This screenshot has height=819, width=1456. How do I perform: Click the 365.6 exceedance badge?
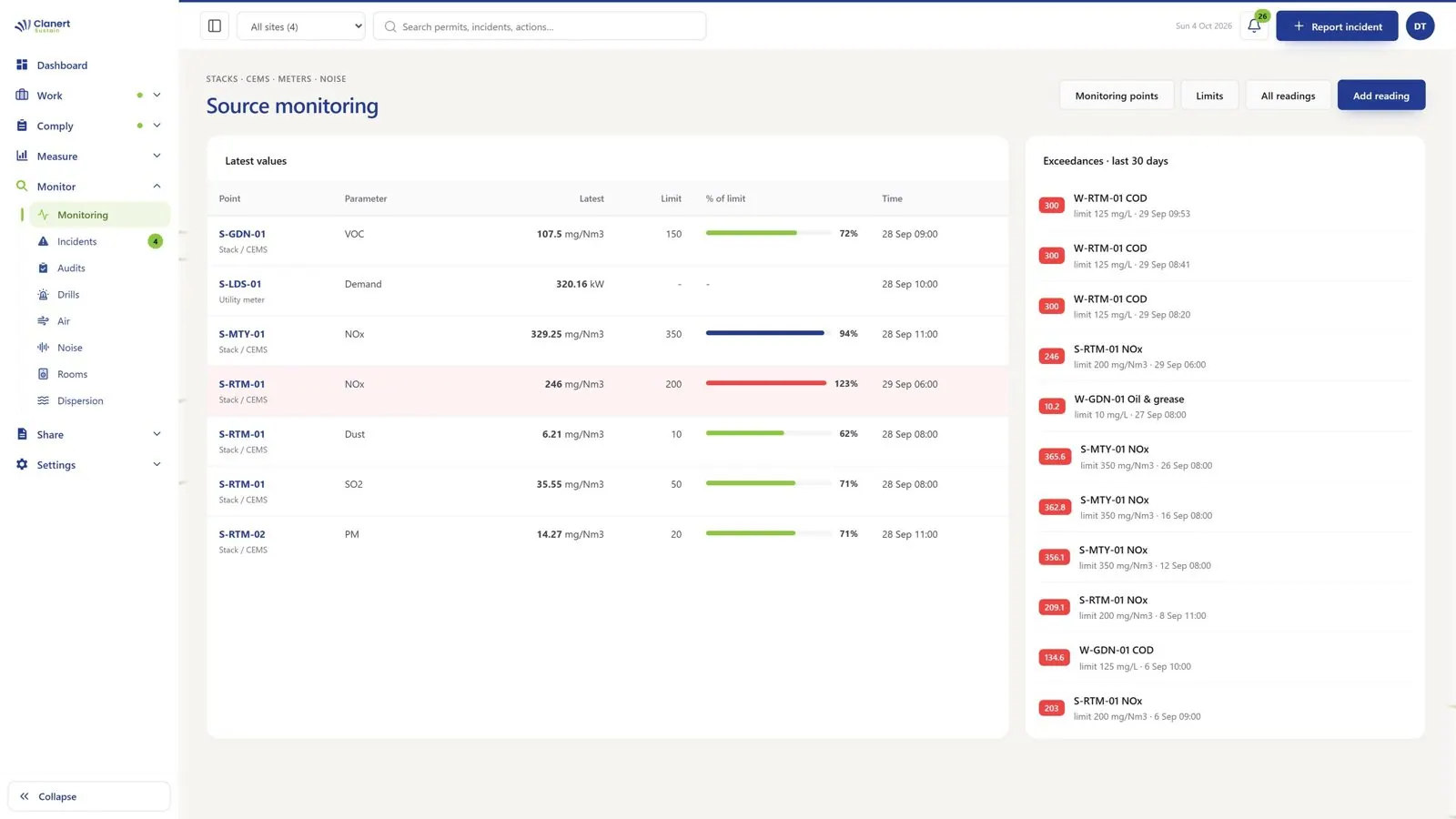click(1055, 457)
